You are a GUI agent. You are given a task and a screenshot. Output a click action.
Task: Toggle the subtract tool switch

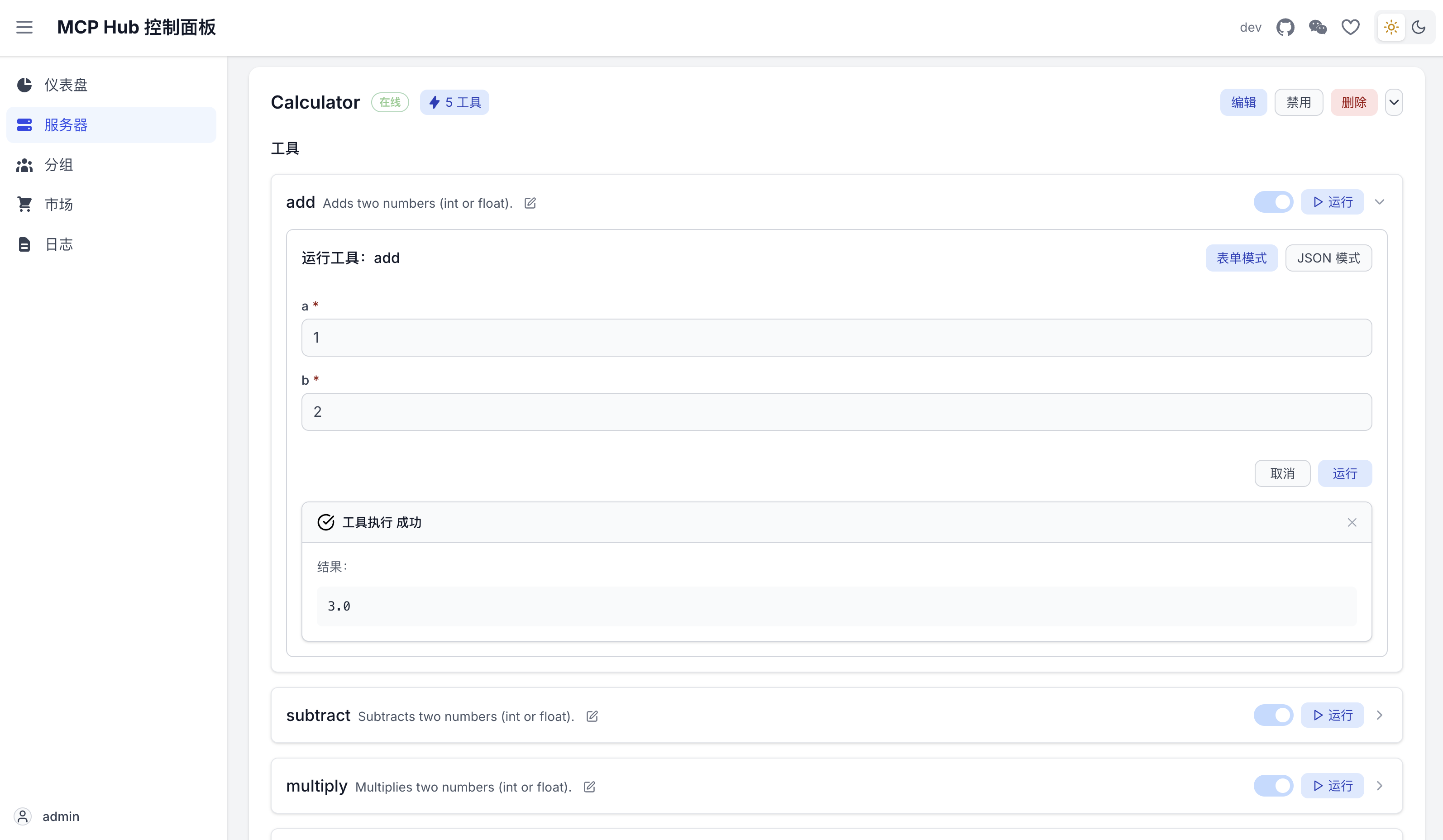click(1273, 715)
